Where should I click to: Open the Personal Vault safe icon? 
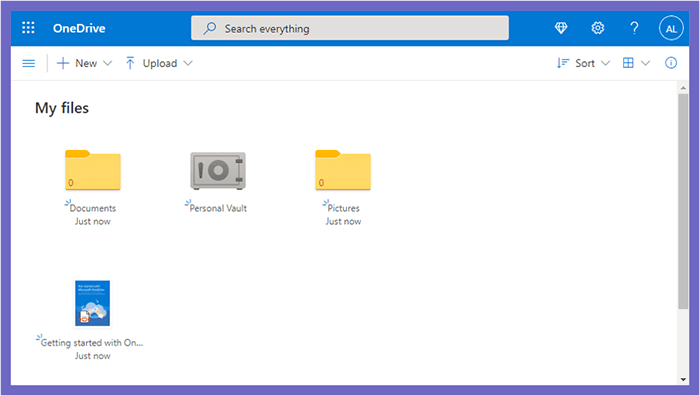coord(218,171)
